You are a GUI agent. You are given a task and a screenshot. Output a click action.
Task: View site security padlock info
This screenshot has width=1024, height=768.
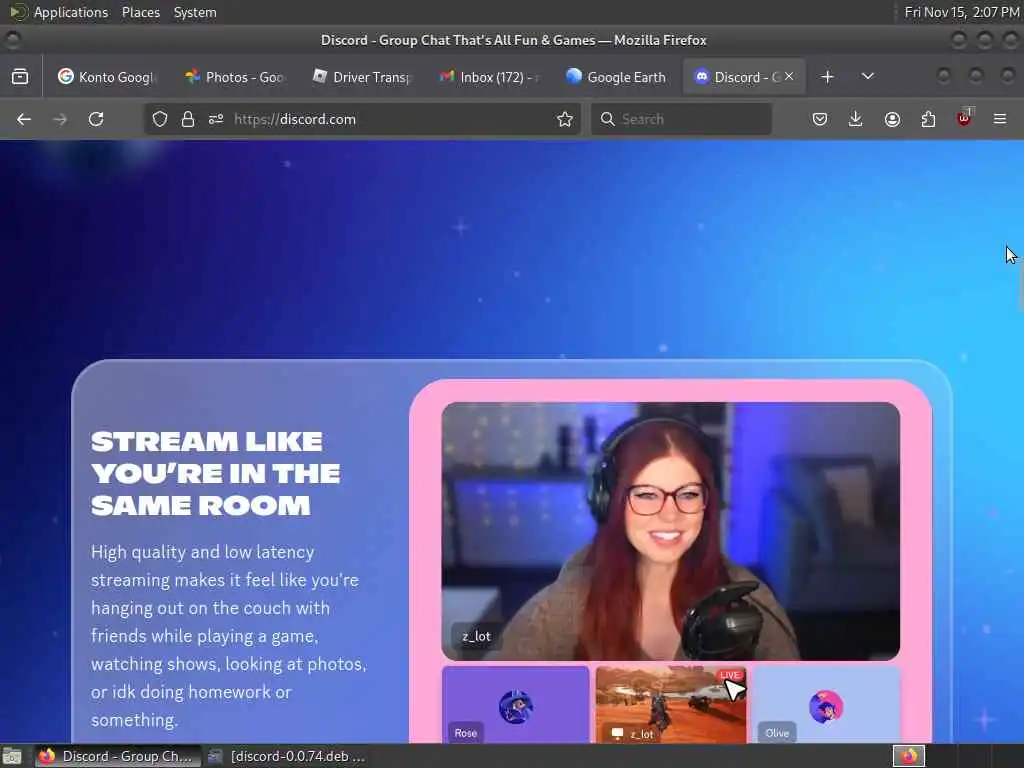click(188, 119)
